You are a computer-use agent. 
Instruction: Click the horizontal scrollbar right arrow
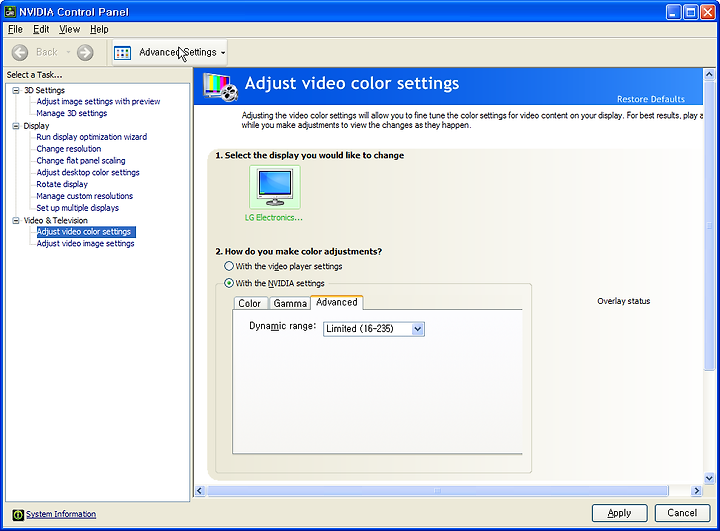point(697,491)
